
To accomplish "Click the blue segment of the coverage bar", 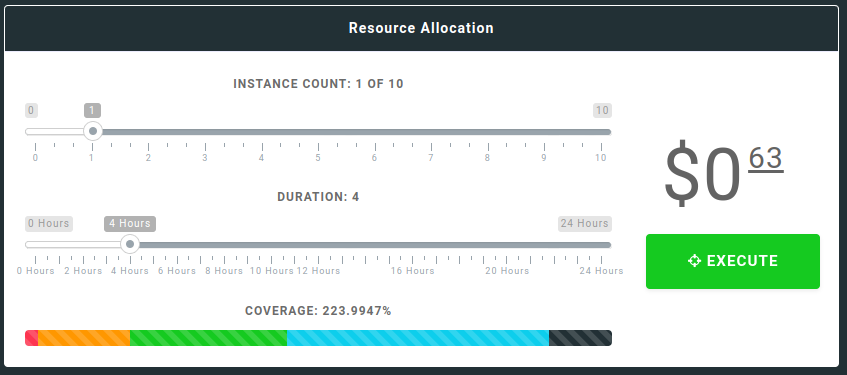I will (418, 338).
